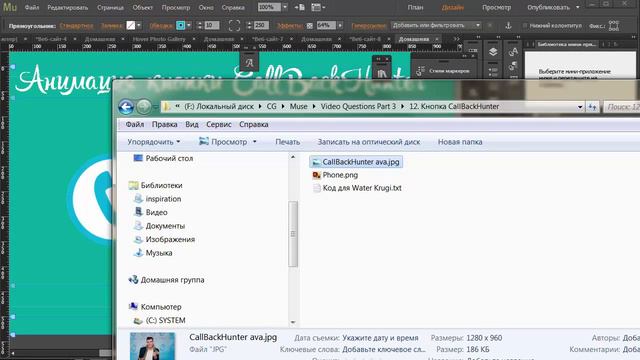Image resolution: width=640 pixels, height=360 pixels.
Task: Click the Изображения library item
Action: click(x=170, y=239)
